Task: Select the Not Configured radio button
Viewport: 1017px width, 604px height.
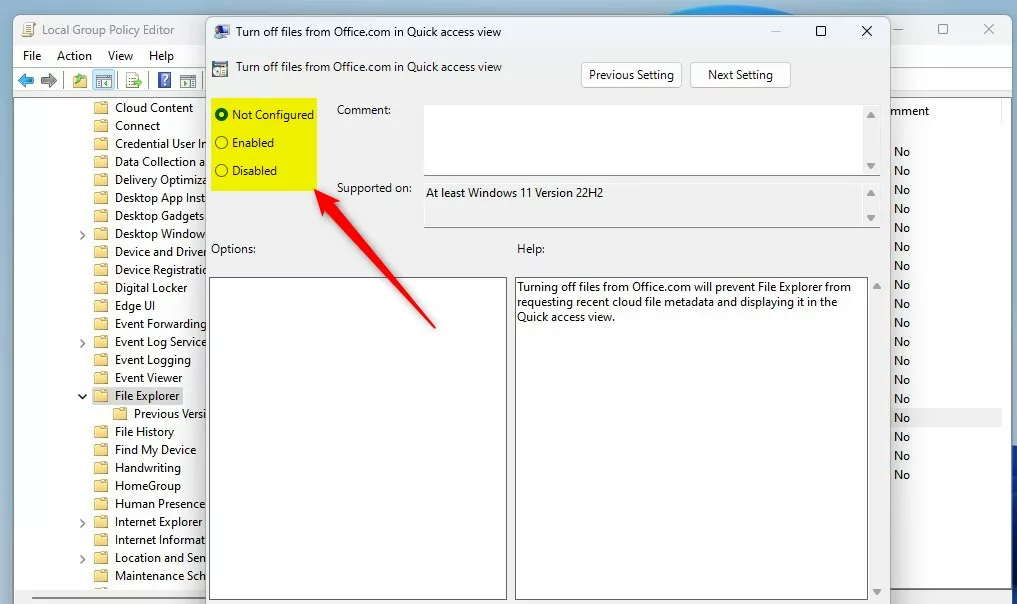Action: coord(221,115)
